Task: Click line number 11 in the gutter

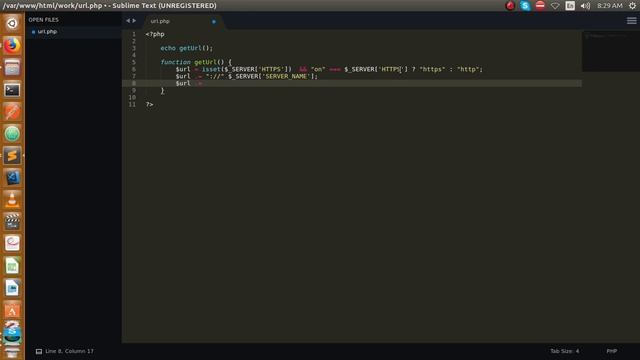Action: coord(132,104)
